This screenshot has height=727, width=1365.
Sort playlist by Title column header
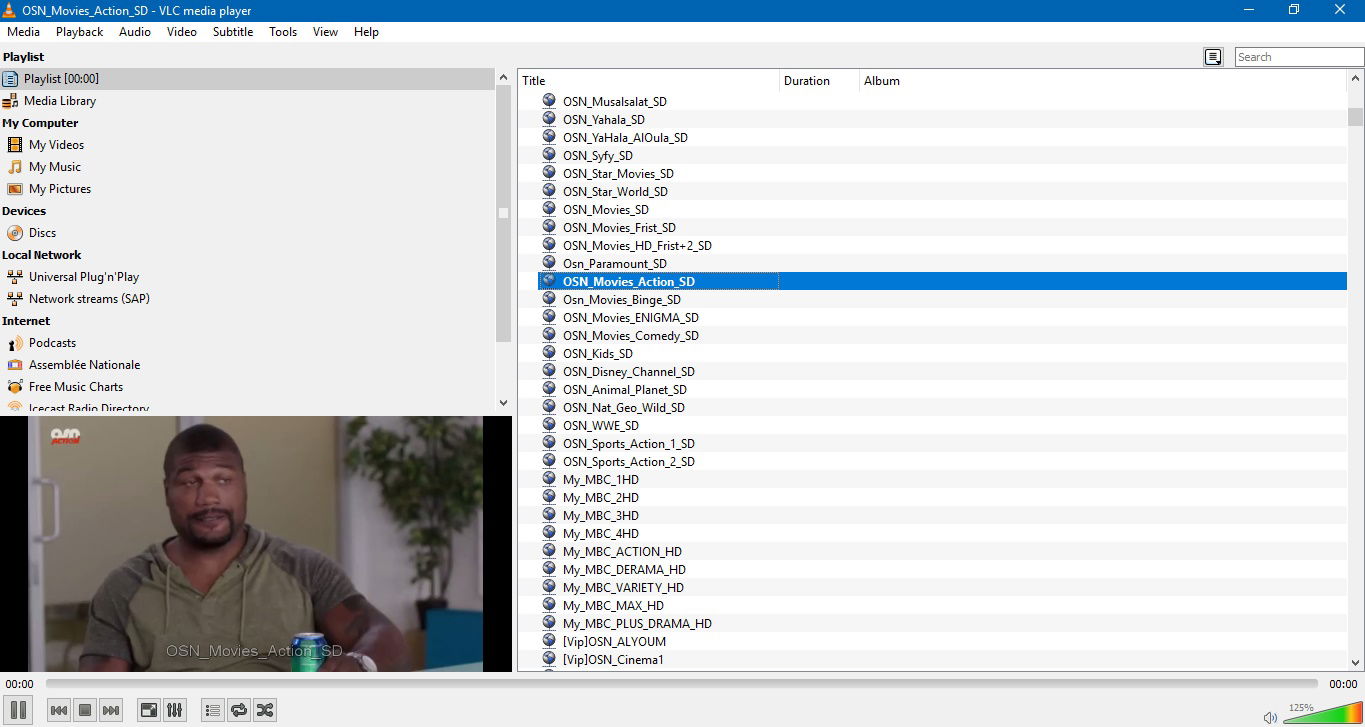(x=648, y=81)
